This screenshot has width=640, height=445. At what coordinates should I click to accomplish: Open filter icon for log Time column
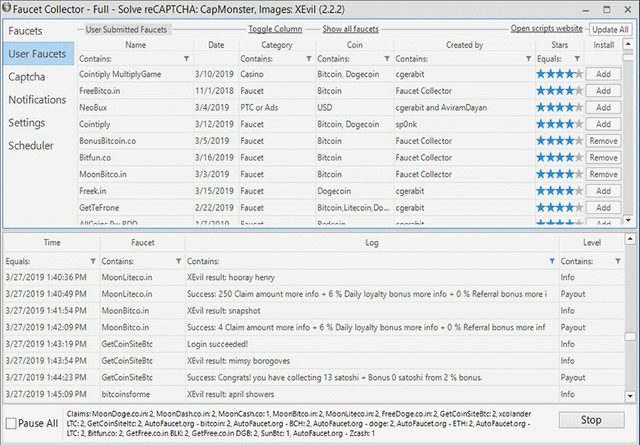click(93, 261)
